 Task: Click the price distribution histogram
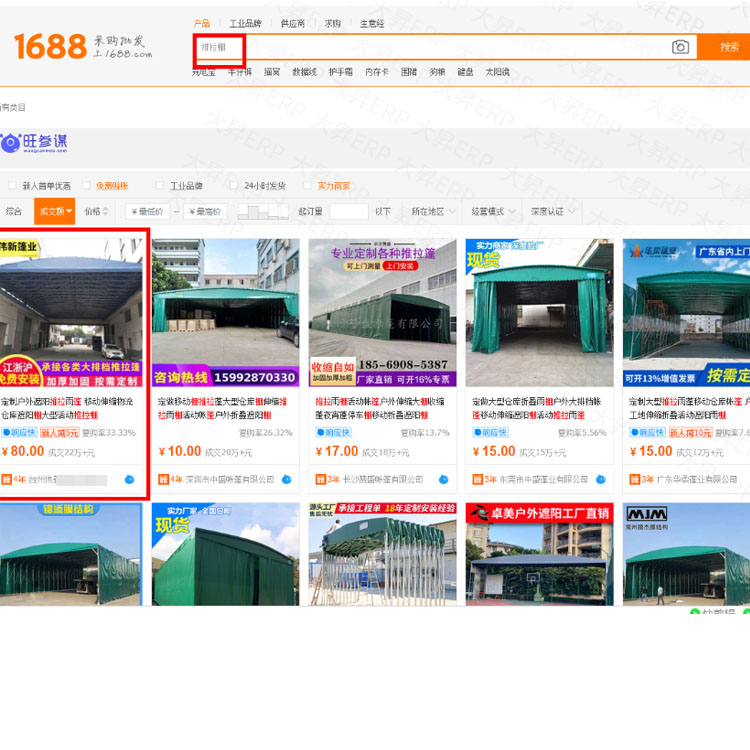pos(263,211)
